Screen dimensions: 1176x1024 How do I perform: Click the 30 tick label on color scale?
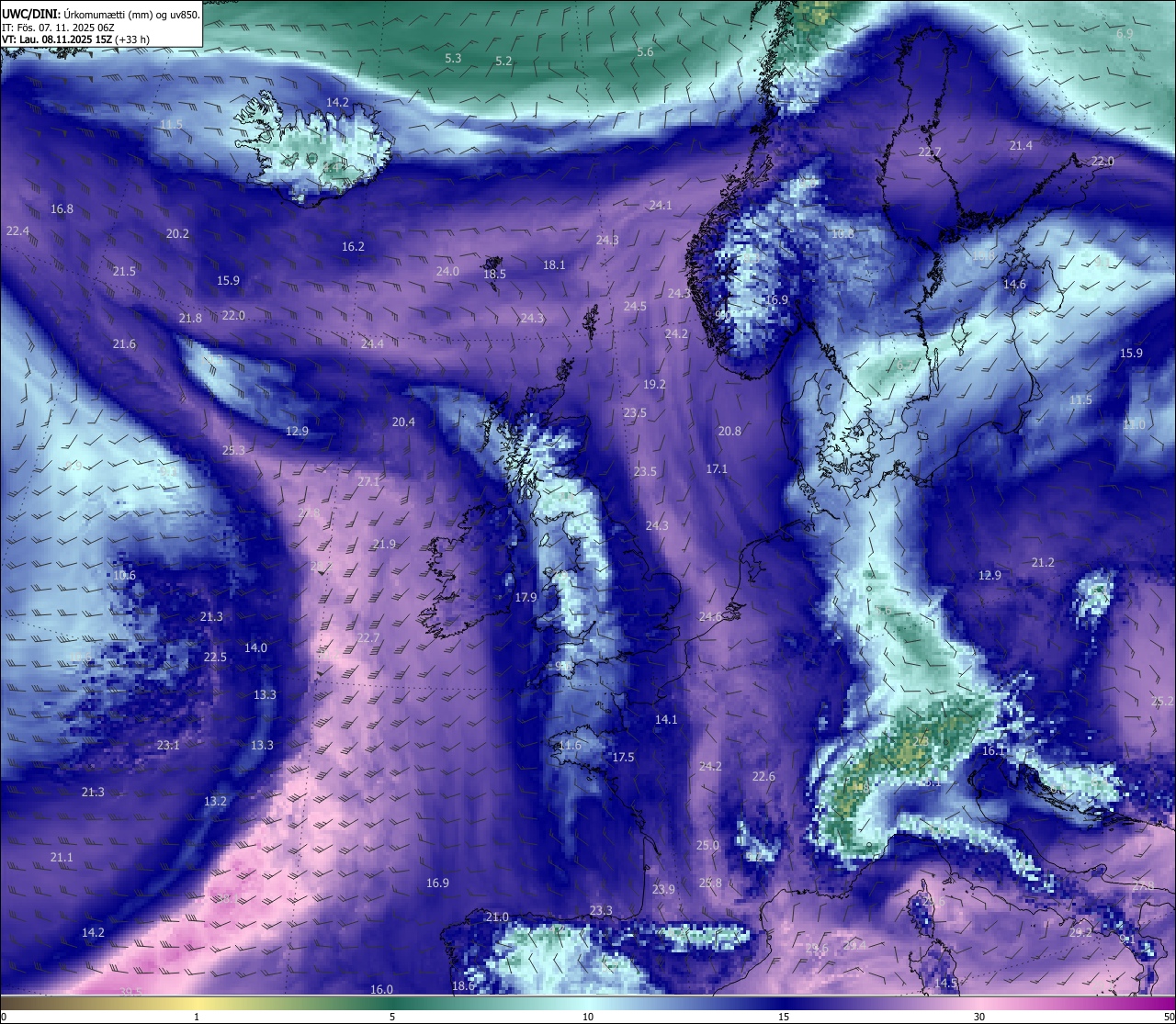coord(979,1018)
